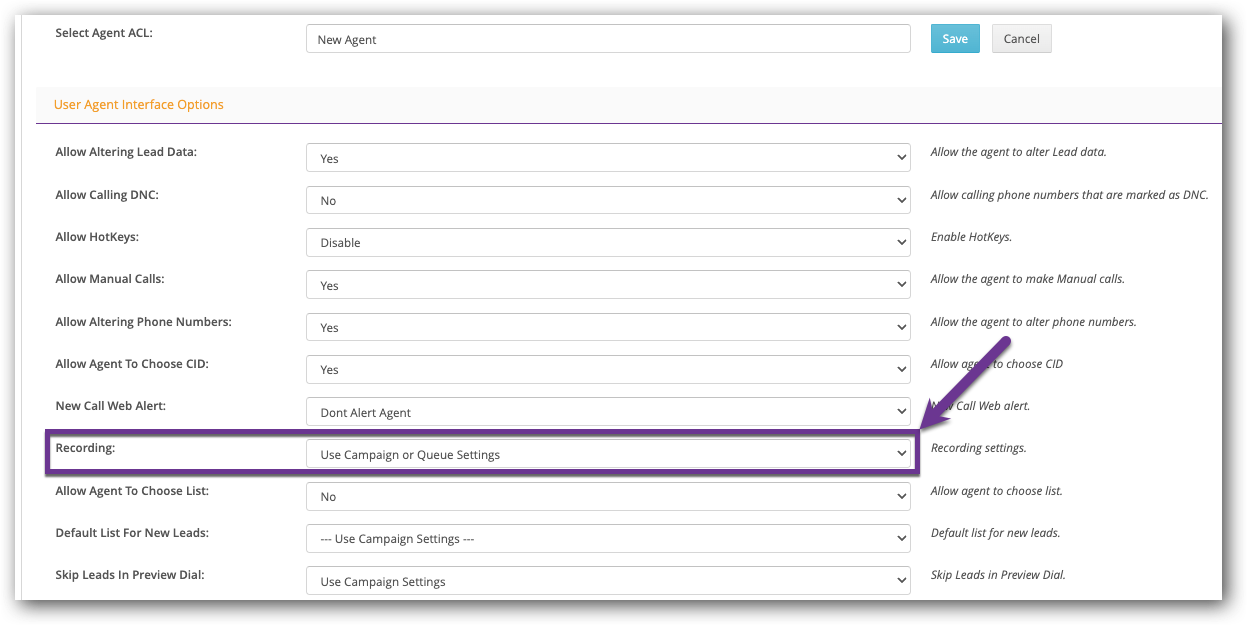The width and height of the screenshot is (1247, 625).
Task: Open the Skip Leads In Preview Dial dropdown
Action: [607, 580]
